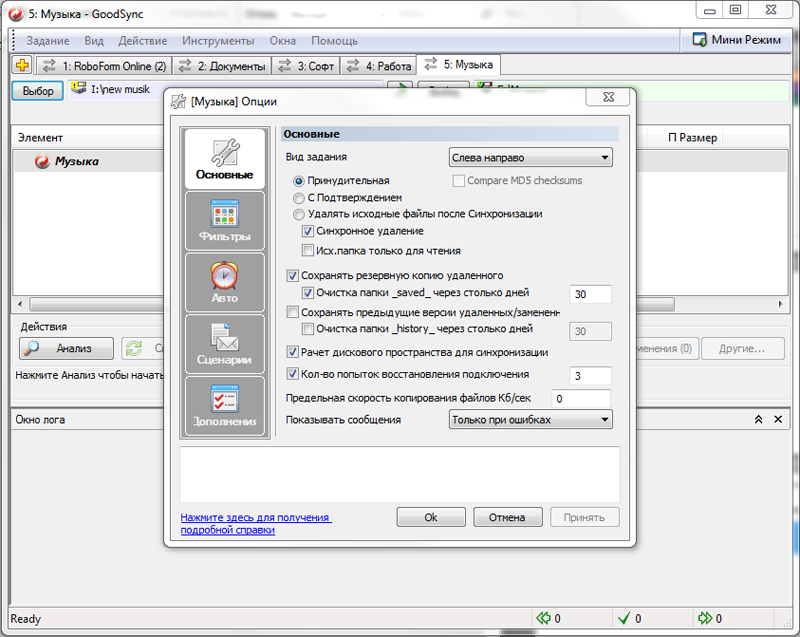Click the left green arrows status icon
Viewport: 800px width, 637px height.
coord(543,618)
